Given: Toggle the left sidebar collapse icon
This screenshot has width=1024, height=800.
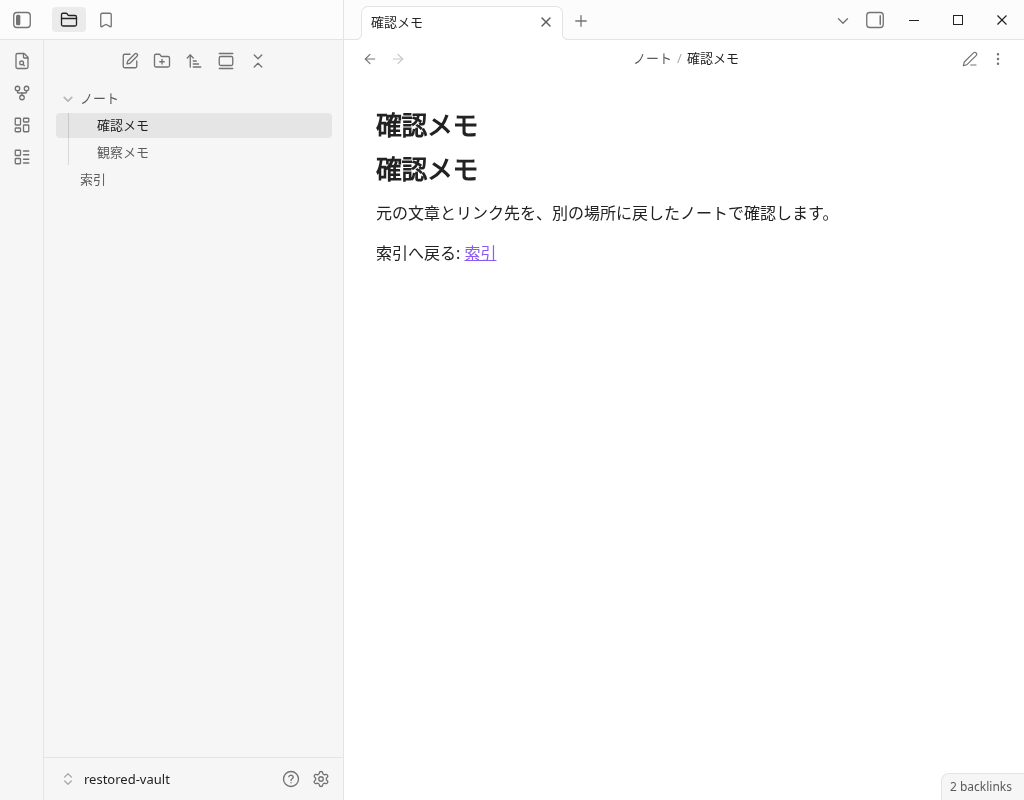Looking at the screenshot, I should [x=22, y=20].
